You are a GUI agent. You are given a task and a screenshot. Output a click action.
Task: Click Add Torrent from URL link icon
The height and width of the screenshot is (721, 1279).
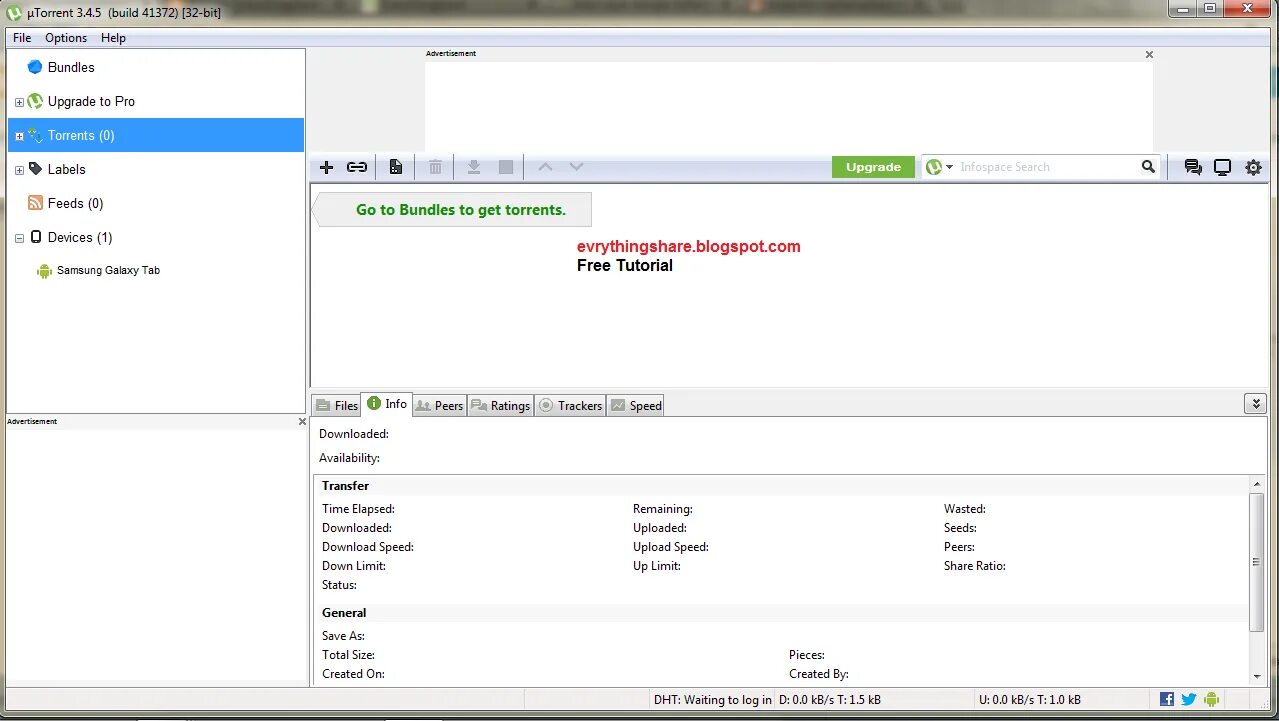[x=357, y=167]
